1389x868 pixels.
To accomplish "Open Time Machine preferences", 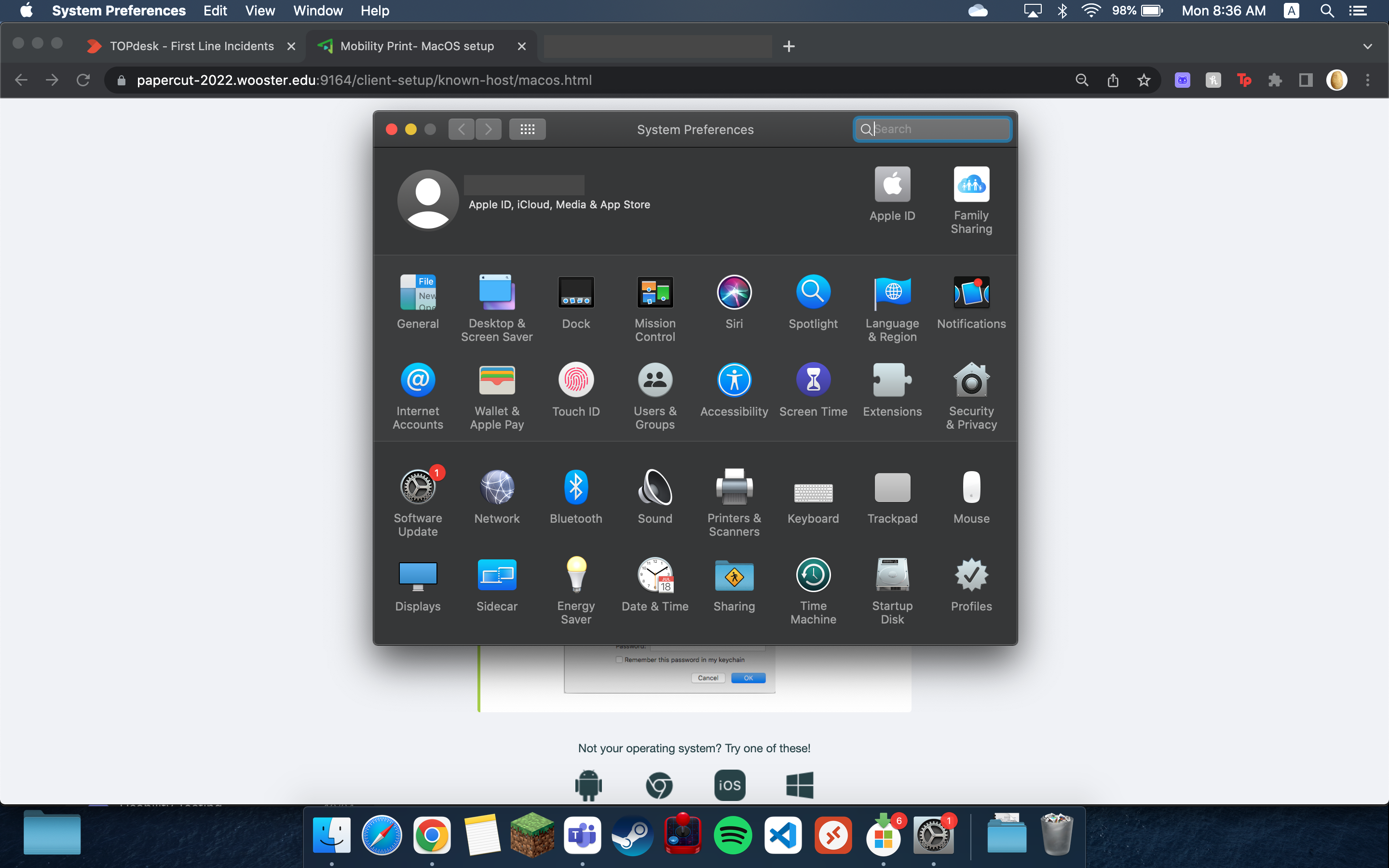I will tap(813, 590).
